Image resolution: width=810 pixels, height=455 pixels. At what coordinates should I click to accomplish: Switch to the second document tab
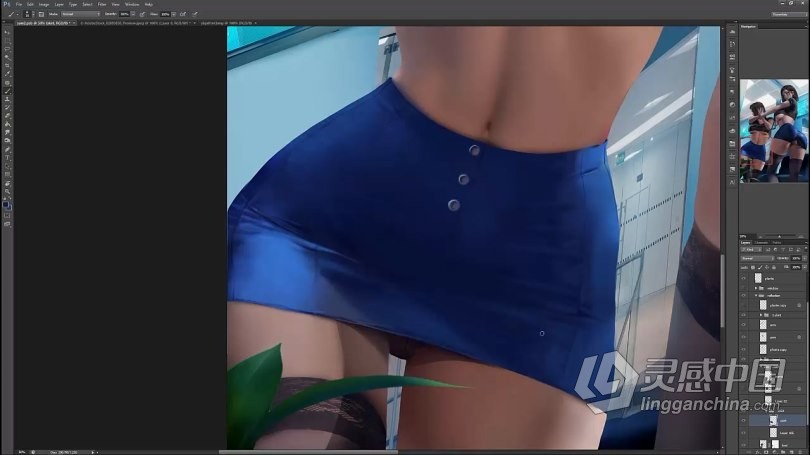coord(136,23)
